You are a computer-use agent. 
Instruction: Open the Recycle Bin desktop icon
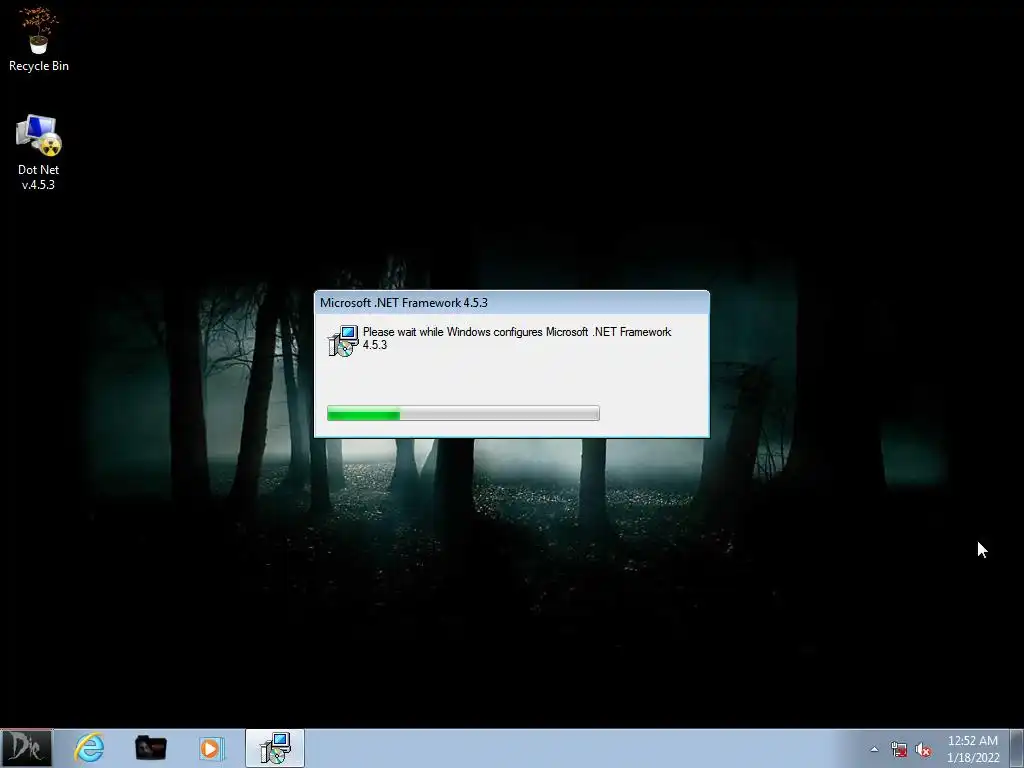coord(39,39)
